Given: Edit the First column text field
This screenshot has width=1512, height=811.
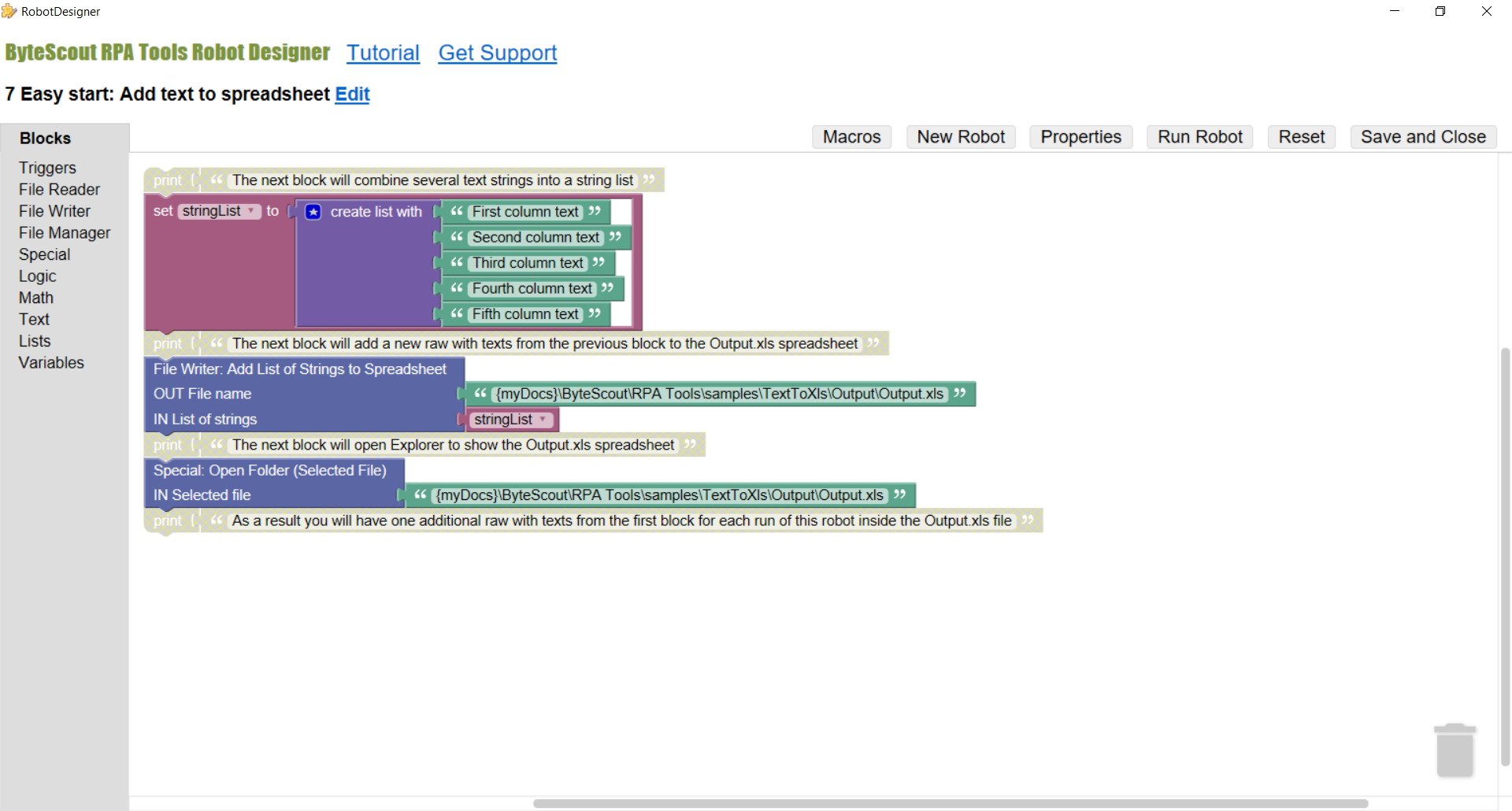Looking at the screenshot, I should pos(524,211).
